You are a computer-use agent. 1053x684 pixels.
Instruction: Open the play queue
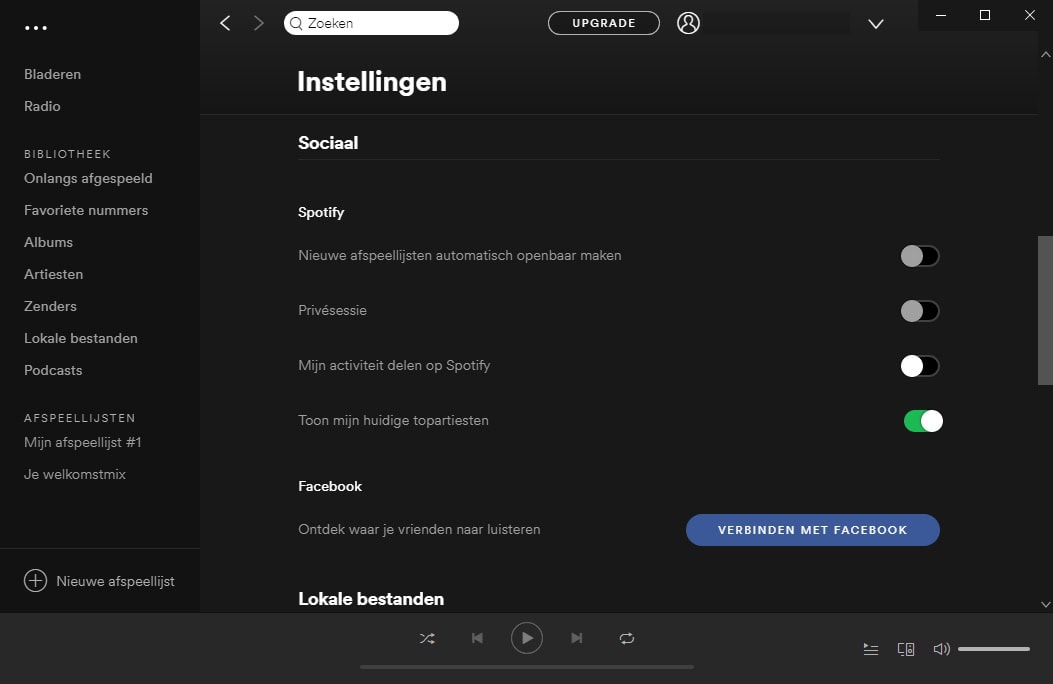click(x=870, y=648)
